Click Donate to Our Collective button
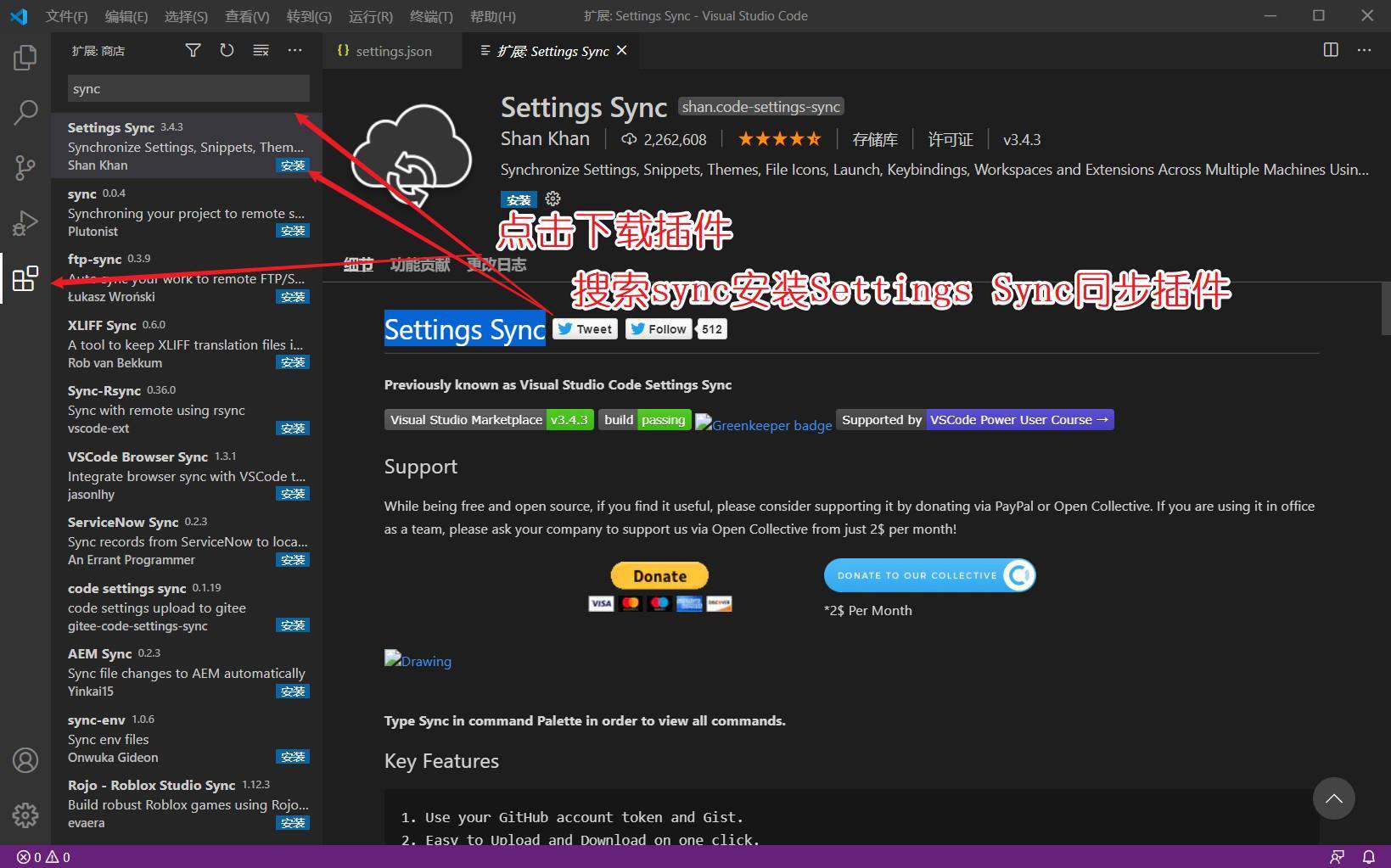Viewport: 1391px width, 868px height. 929,575
